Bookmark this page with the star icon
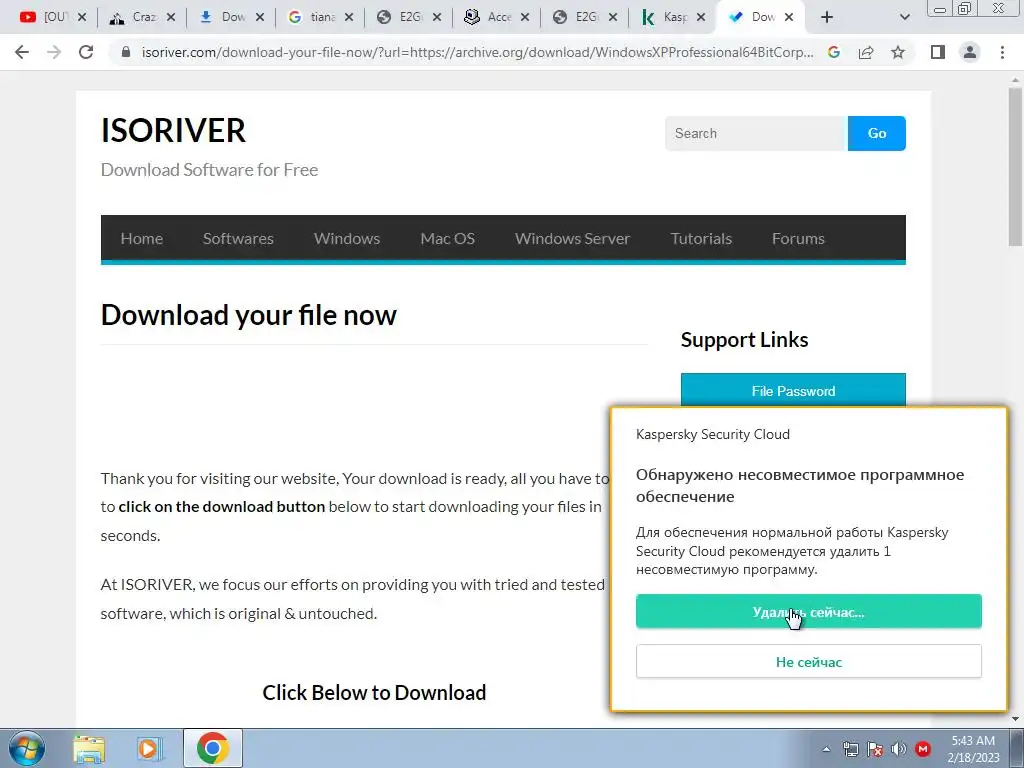The height and width of the screenshot is (768, 1024). (898, 52)
